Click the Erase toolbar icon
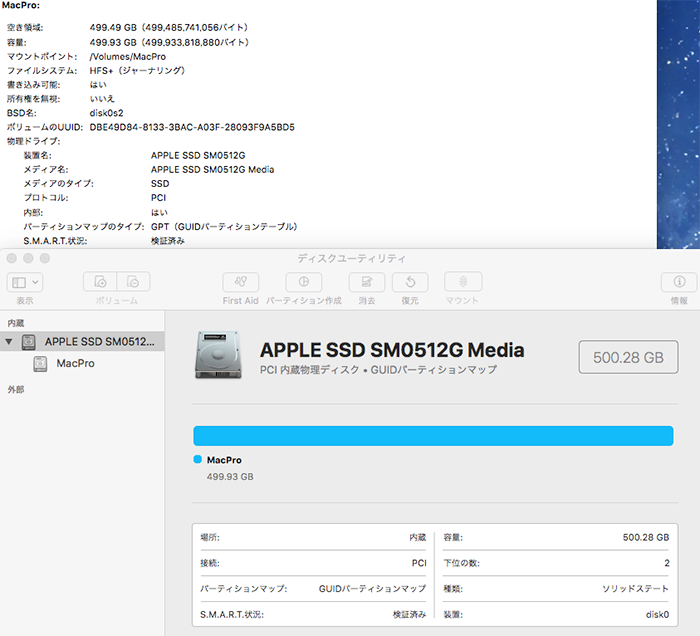The image size is (700, 636). [x=367, y=282]
